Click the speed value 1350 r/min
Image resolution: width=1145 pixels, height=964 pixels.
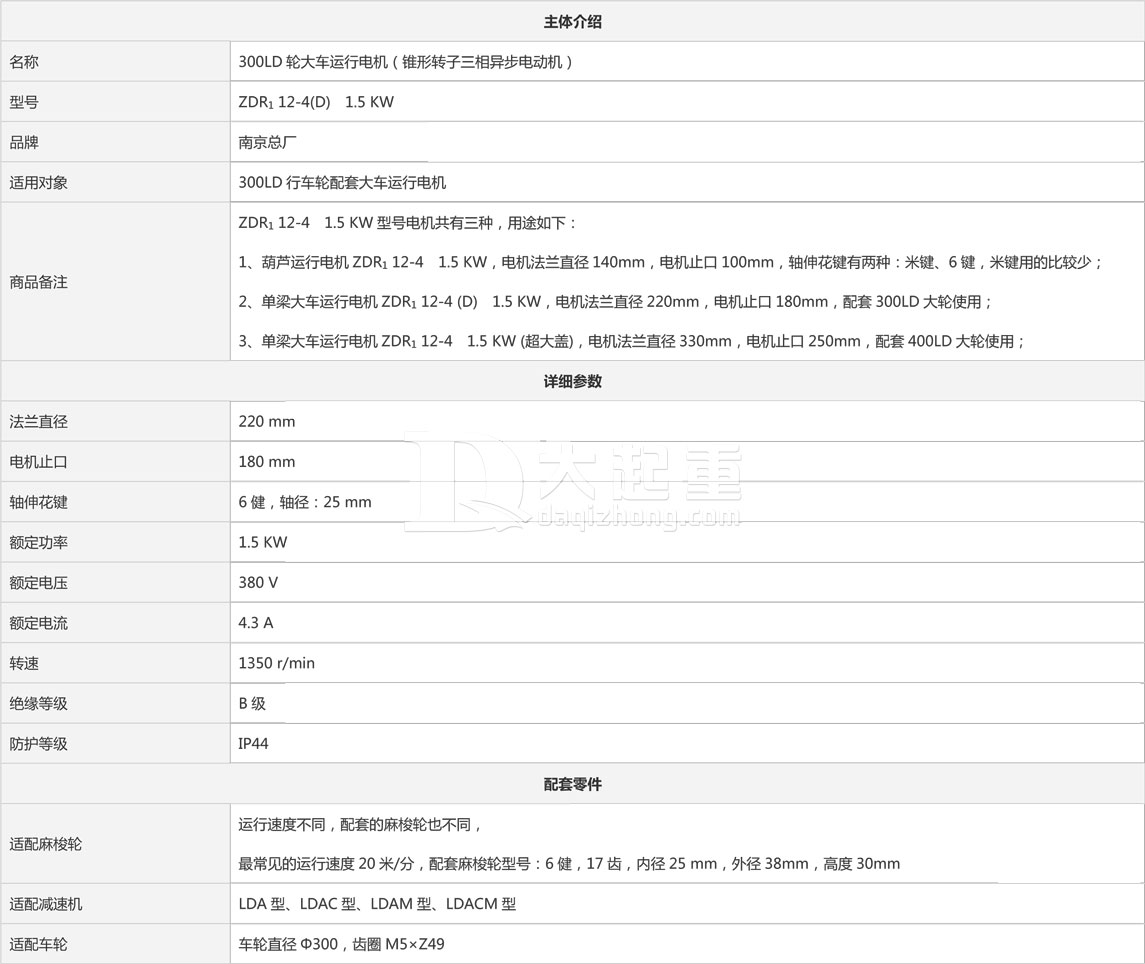(276, 663)
